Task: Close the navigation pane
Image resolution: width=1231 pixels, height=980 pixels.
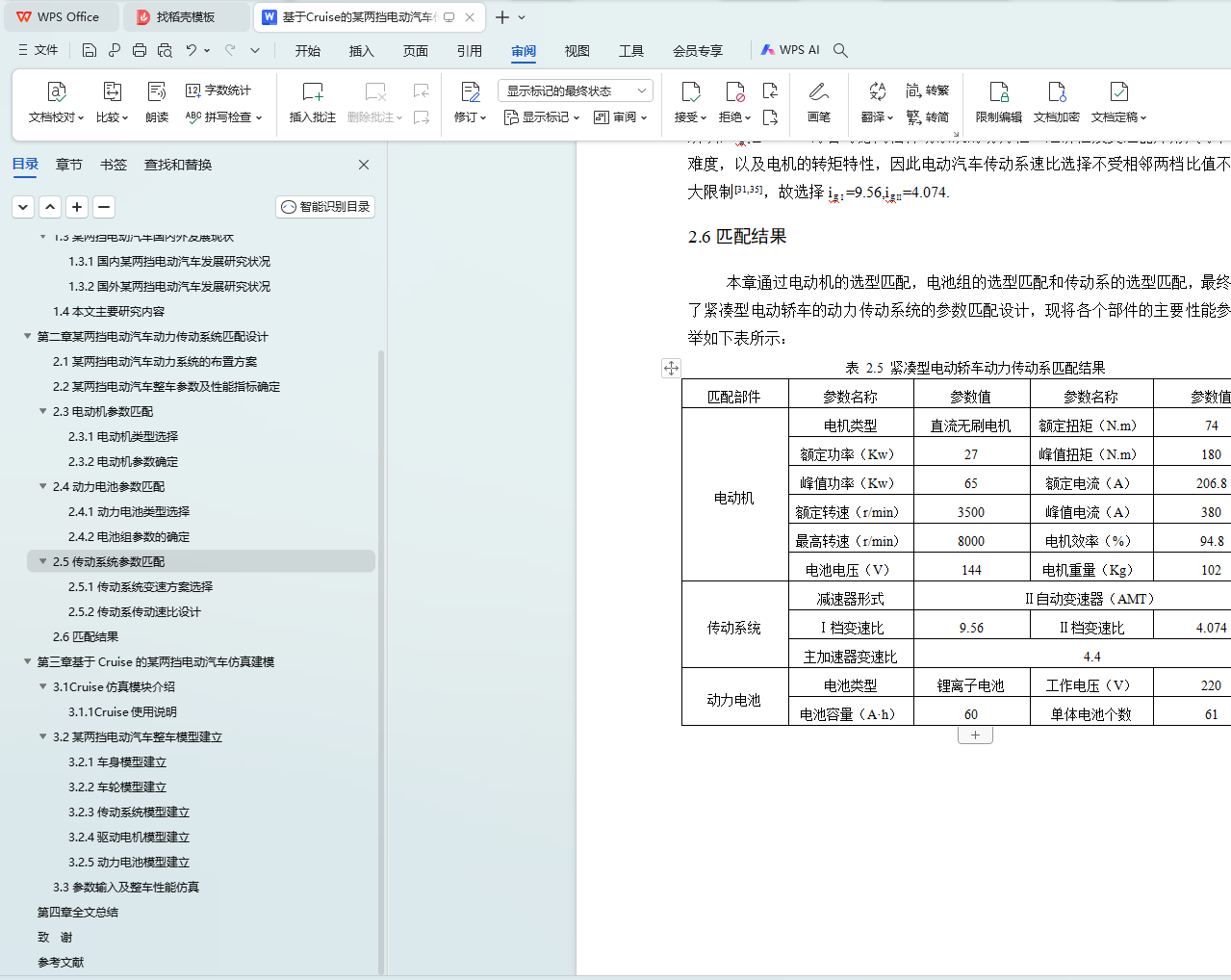Action: [x=364, y=165]
